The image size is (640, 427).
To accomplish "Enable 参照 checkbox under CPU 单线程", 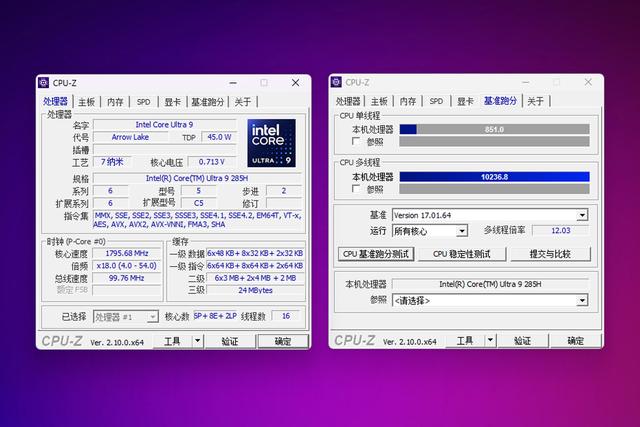I will click(356, 141).
